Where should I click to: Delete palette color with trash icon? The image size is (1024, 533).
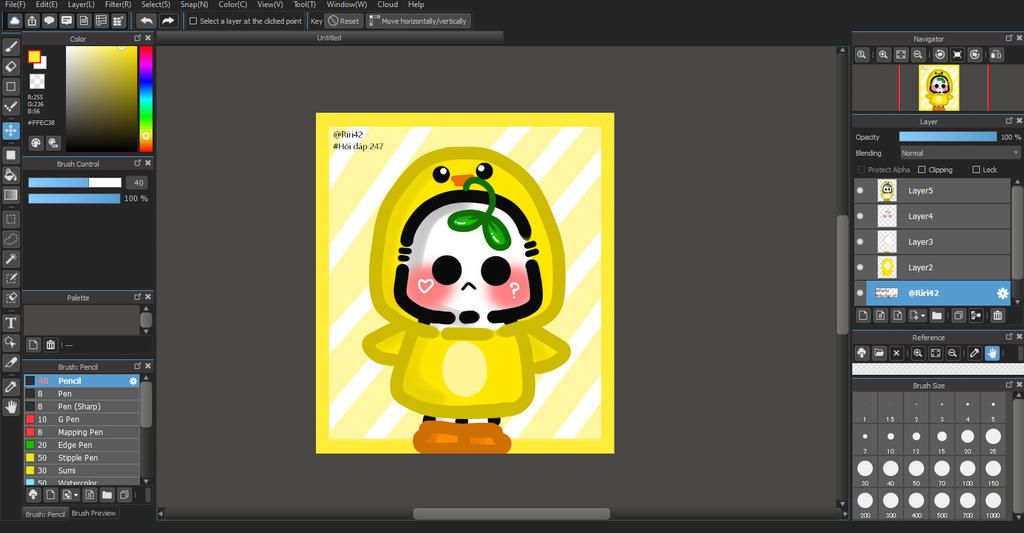(x=50, y=345)
